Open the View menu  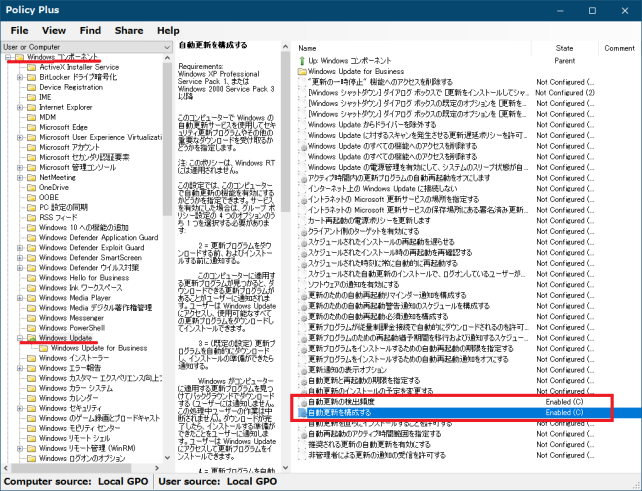point(54,31)
